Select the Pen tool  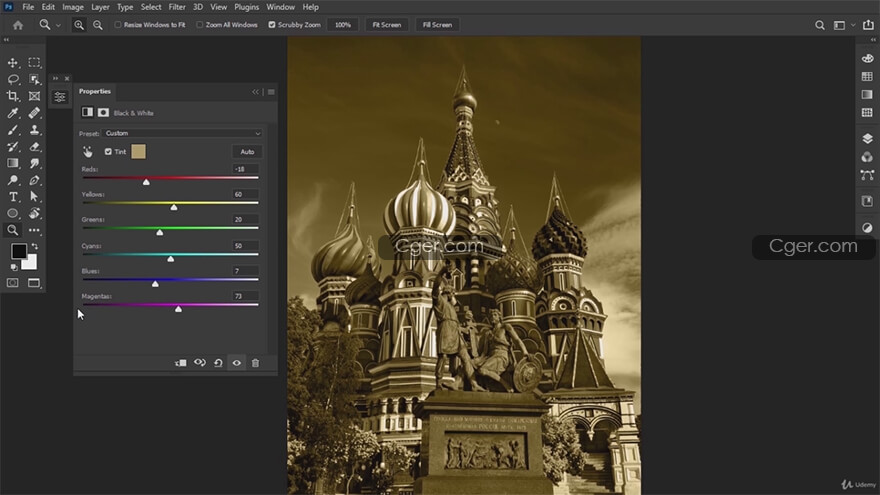coord(34,180)
